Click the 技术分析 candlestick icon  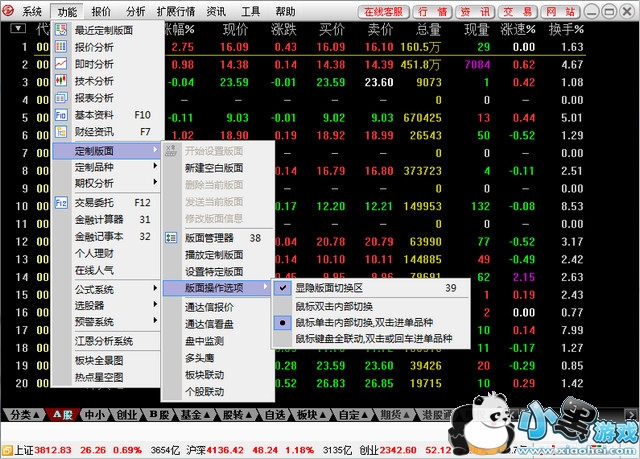[61, 80]
